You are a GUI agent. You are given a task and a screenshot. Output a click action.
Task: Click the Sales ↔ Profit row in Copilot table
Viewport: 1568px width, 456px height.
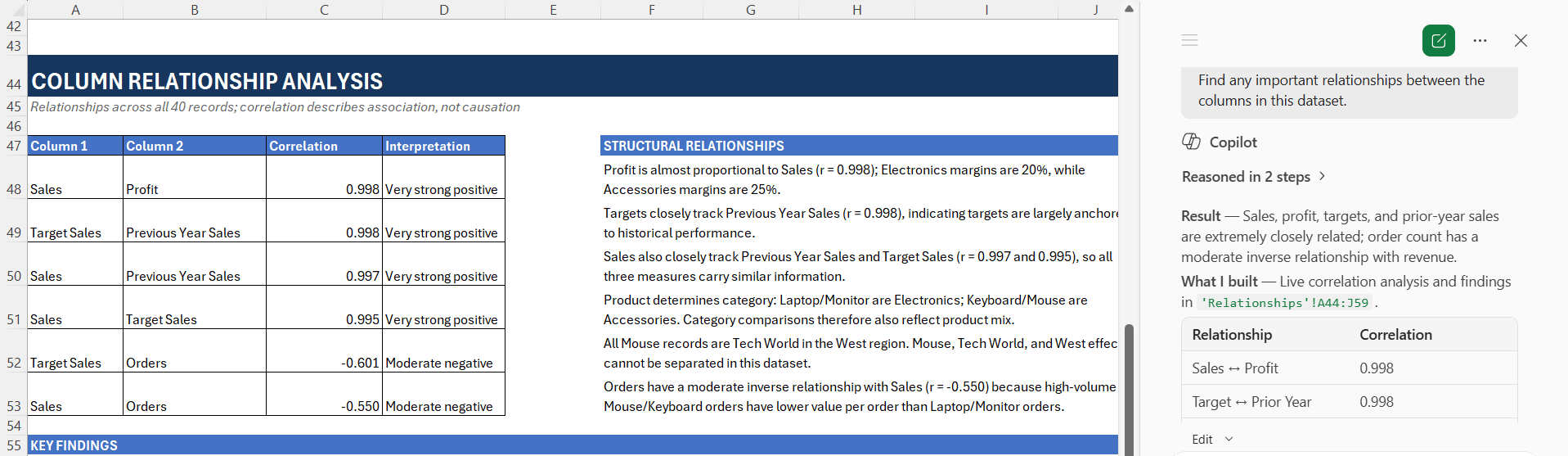pyautogui.click(x=1349, y=368)
